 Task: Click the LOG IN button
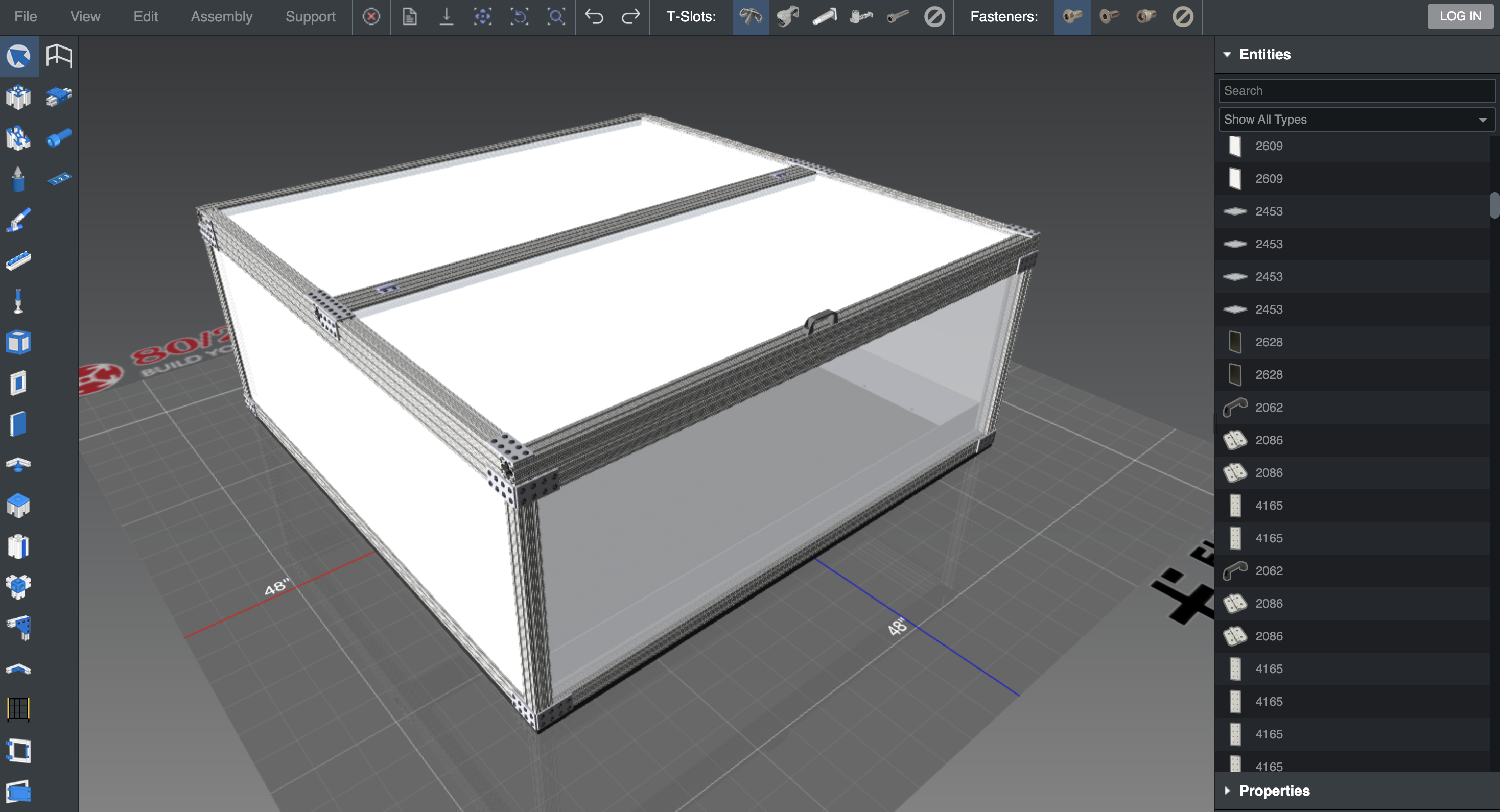1460,16
